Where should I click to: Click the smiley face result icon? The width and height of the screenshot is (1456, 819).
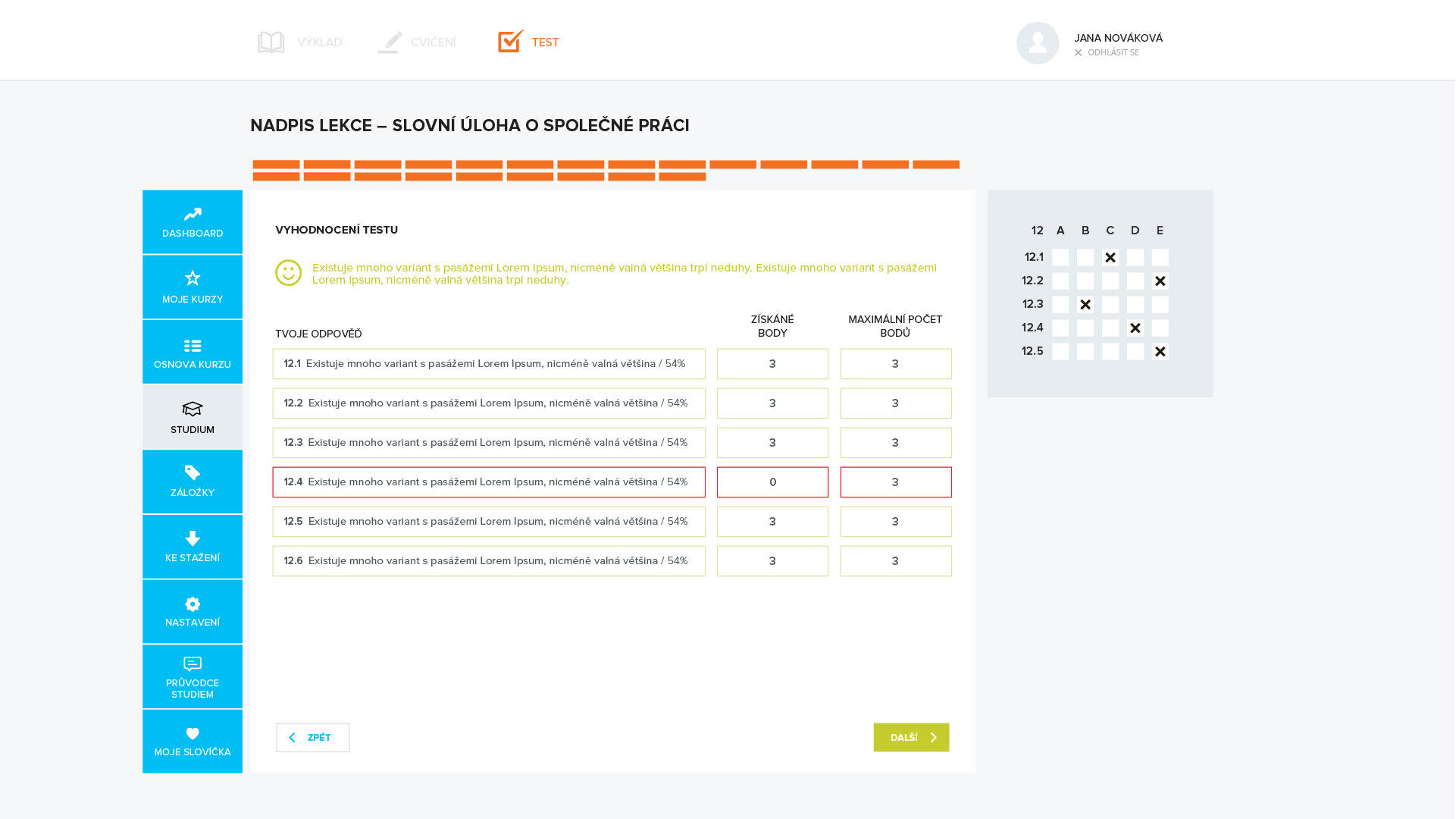(x=288, y=273)
